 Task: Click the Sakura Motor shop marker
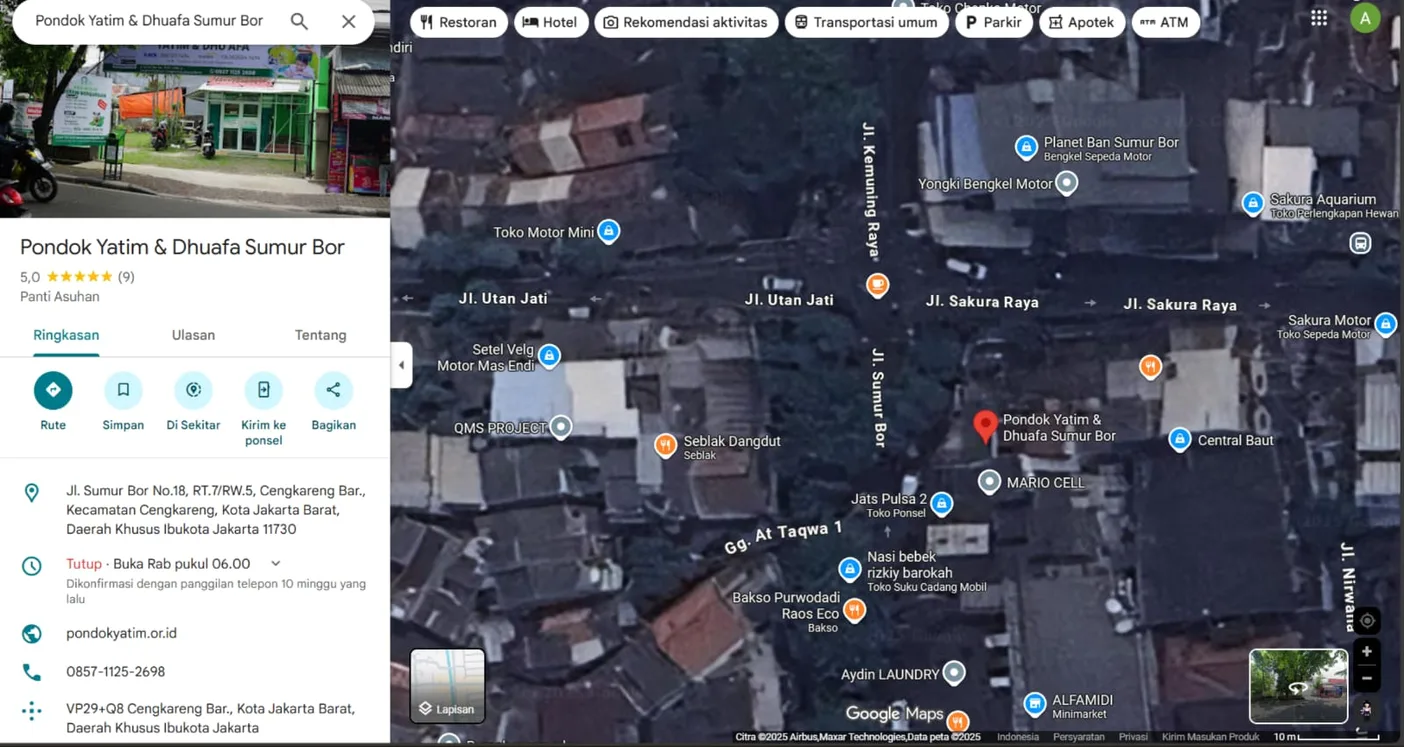(x=1385, y=324)
